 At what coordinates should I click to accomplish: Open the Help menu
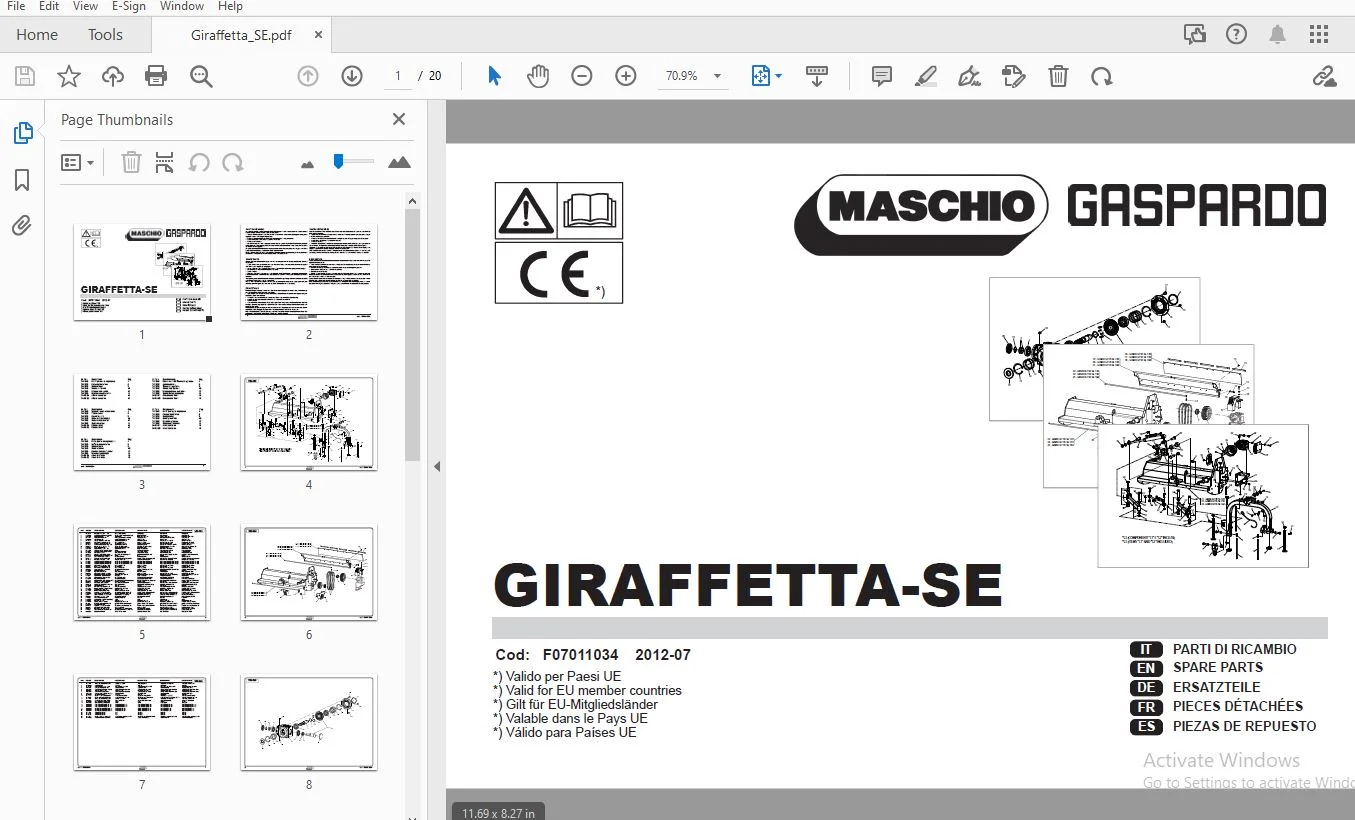click(230, 6)
